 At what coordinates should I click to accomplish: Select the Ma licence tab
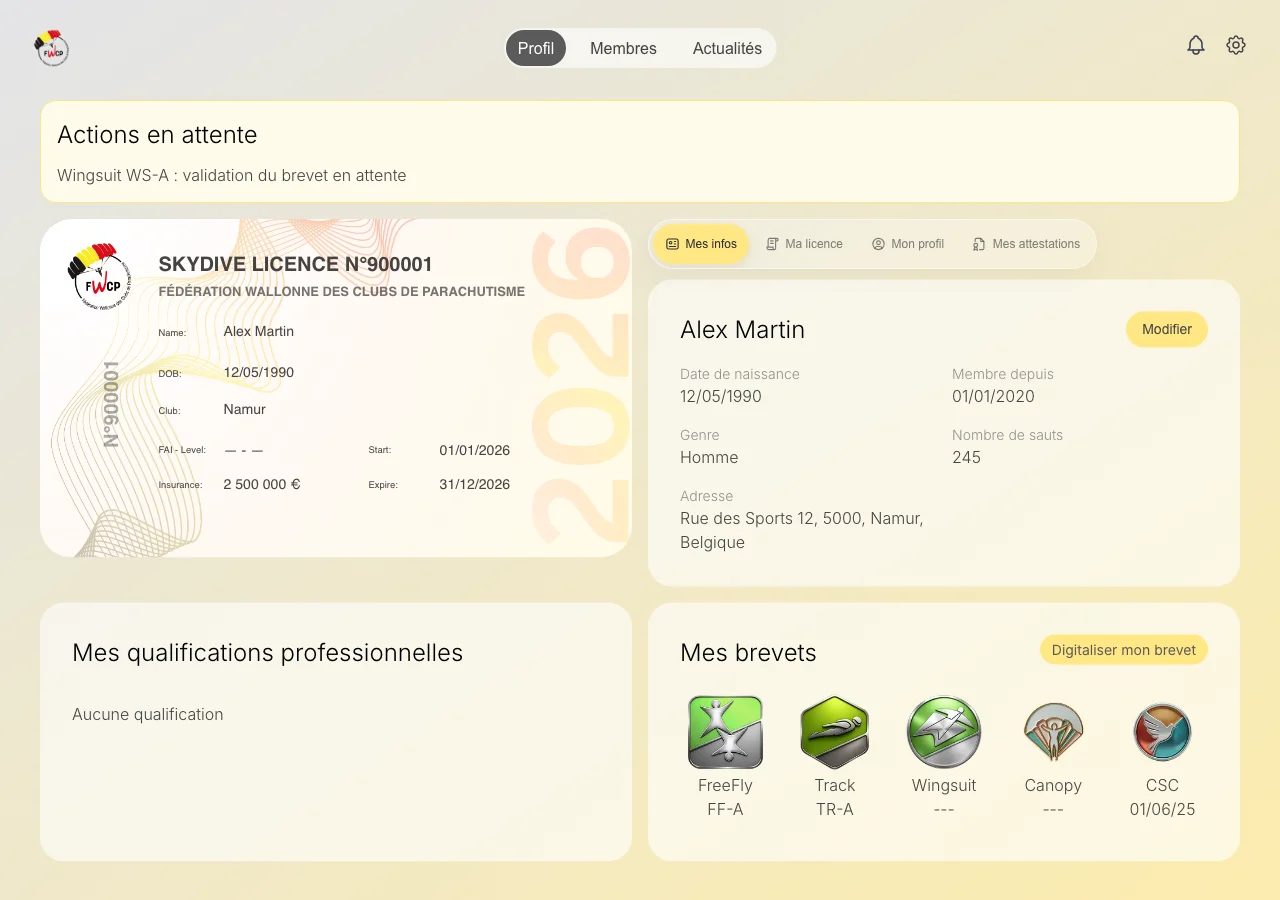[804, 244]
